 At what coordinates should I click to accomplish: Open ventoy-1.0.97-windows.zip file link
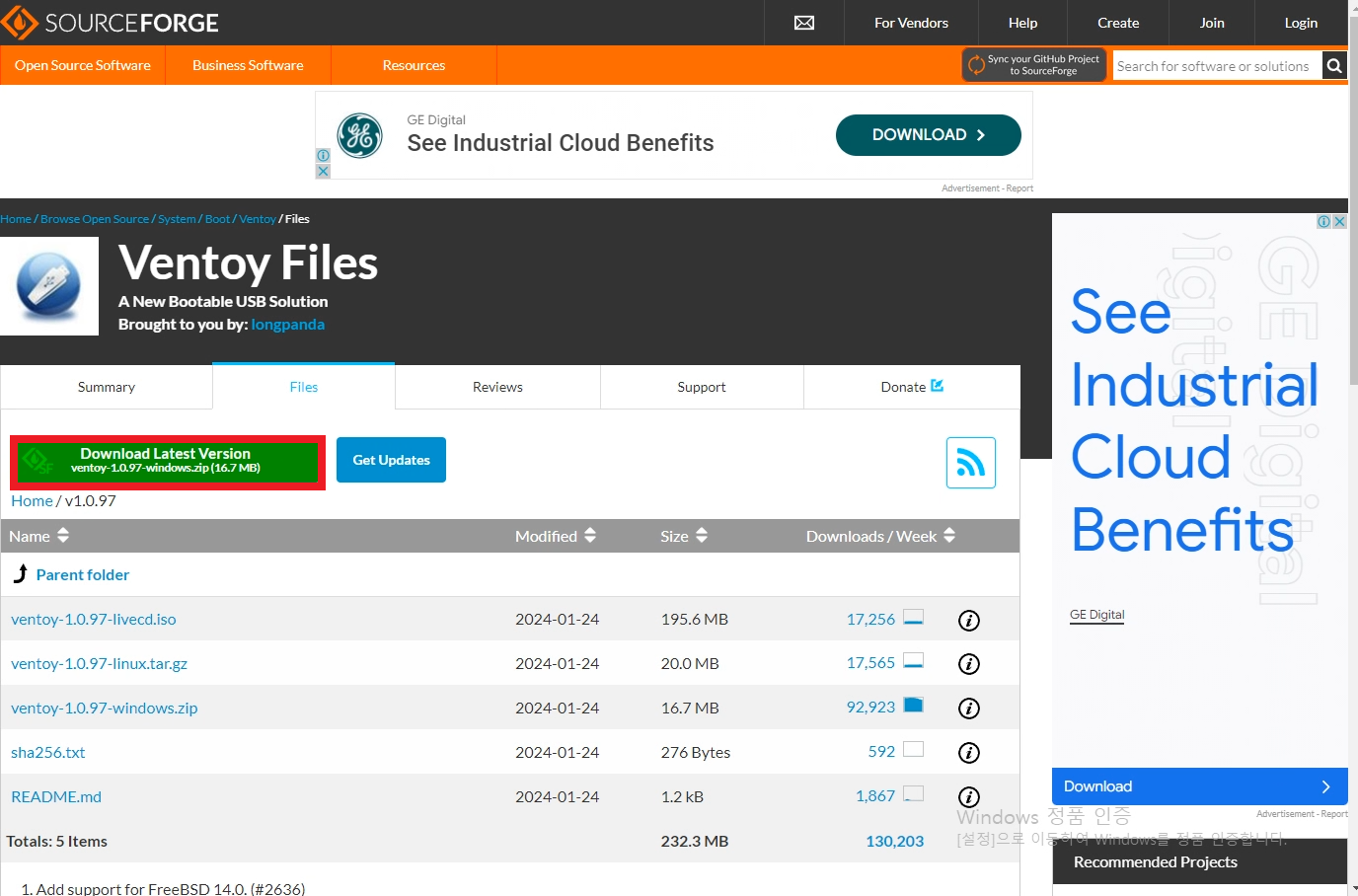point(105,709)
